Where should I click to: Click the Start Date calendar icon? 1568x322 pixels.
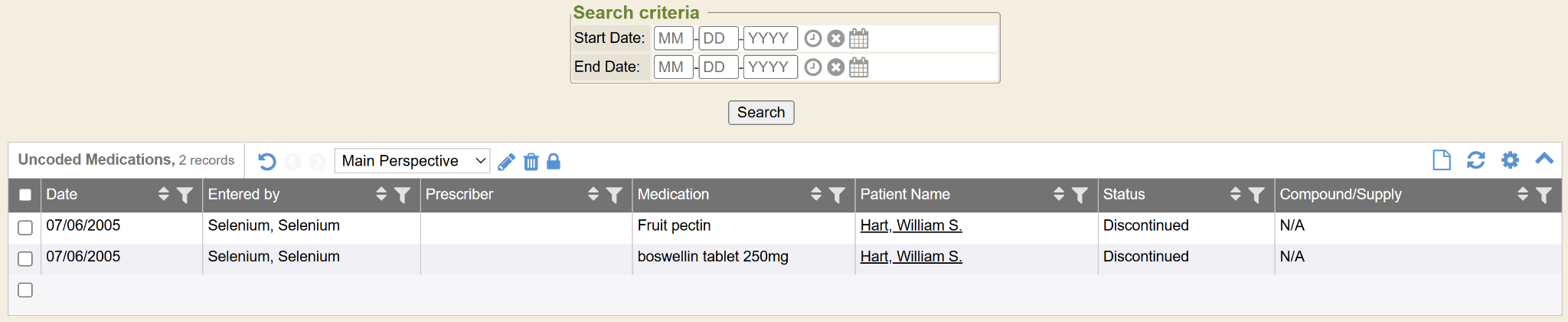(859, 38)
